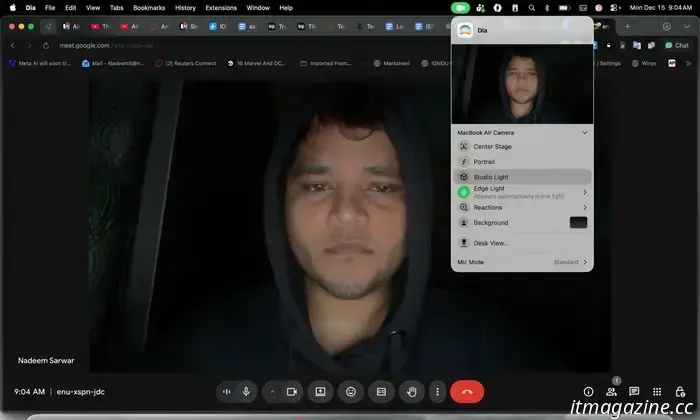Viewport: 700px width, 420px height.
Task: Open host controls lock icon
Action: point(680,392)
